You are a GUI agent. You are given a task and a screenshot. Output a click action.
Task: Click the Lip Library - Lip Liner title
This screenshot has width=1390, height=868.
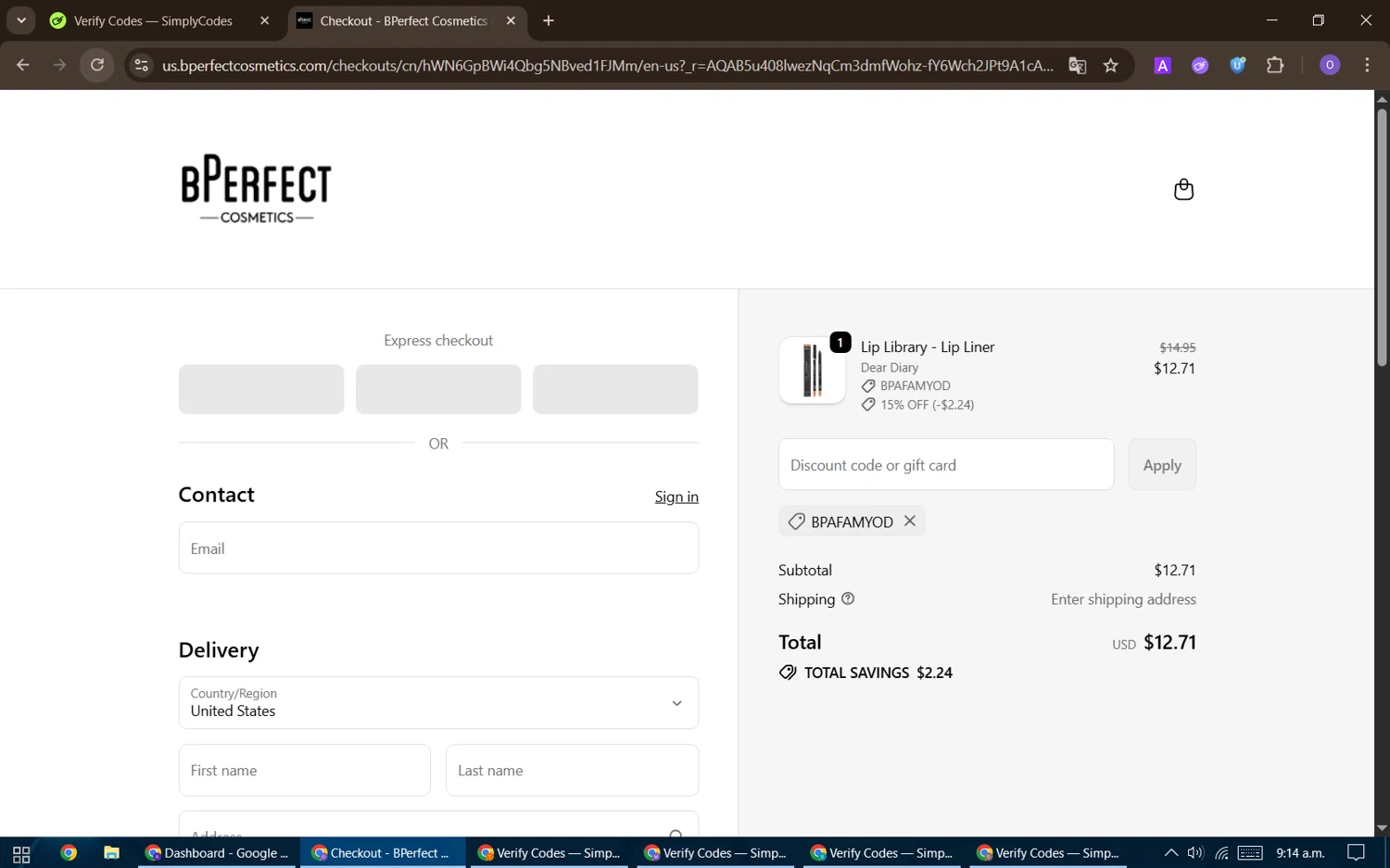click(928, 346)
